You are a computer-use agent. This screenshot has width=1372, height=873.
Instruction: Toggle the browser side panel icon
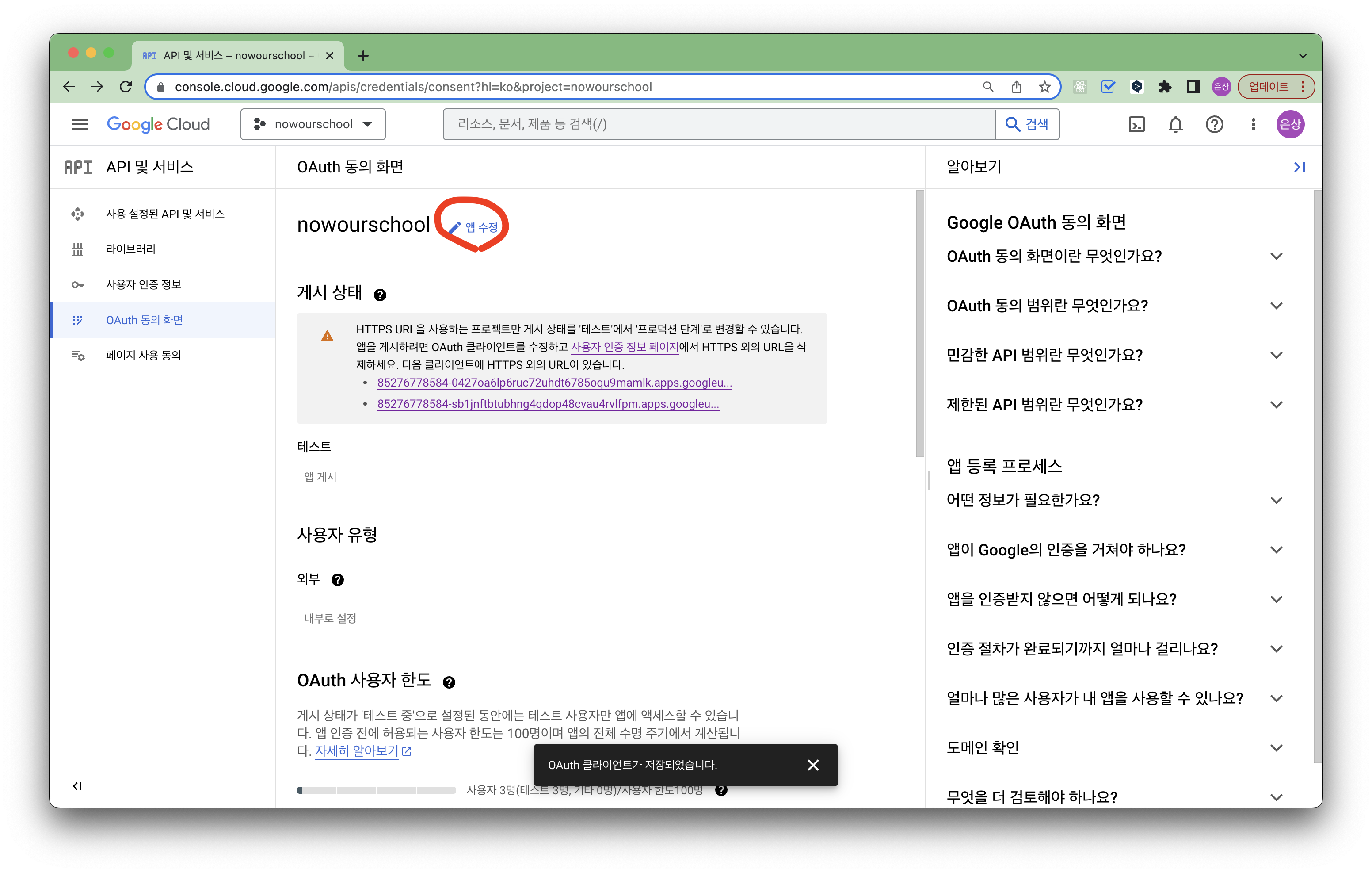(1193, 87)
